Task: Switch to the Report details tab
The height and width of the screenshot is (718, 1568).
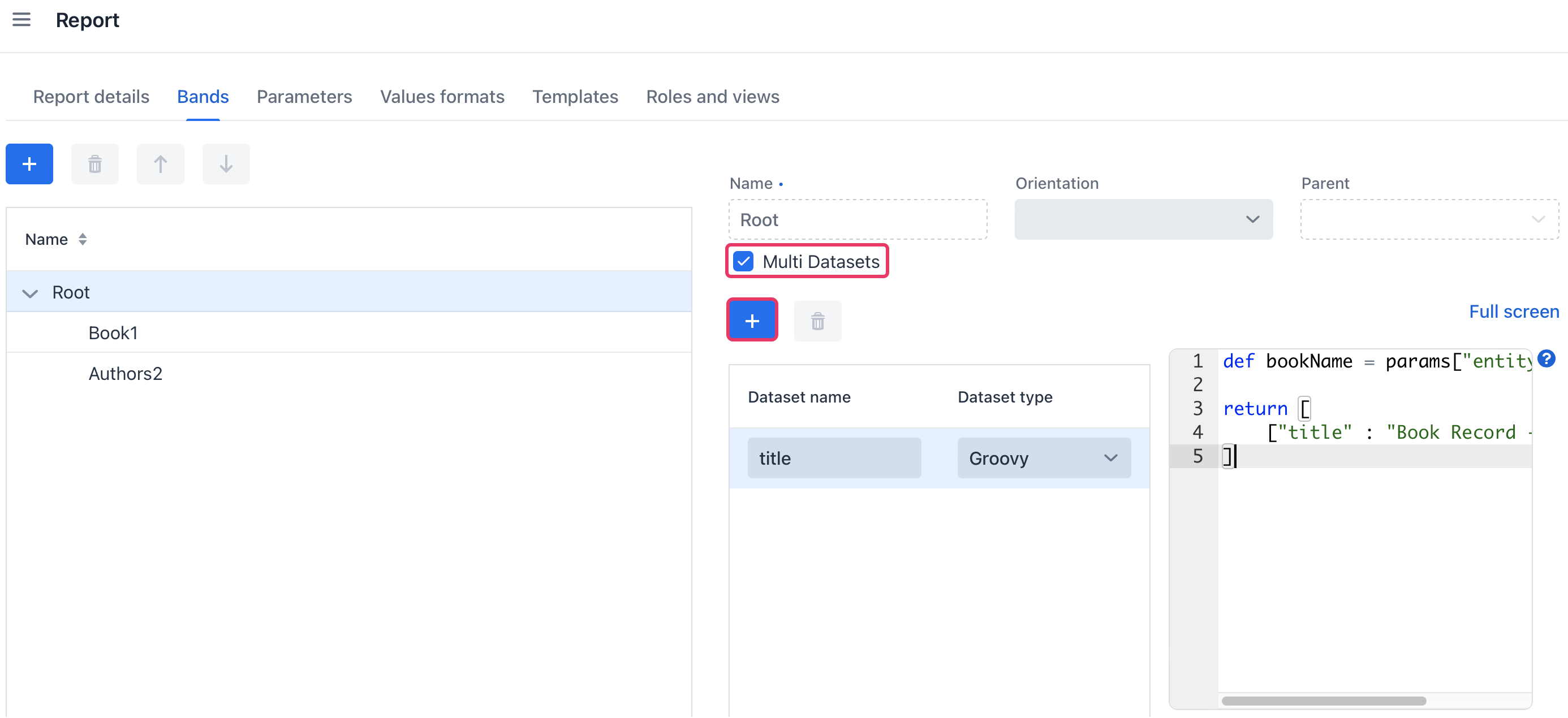Action: pos(91,97)
